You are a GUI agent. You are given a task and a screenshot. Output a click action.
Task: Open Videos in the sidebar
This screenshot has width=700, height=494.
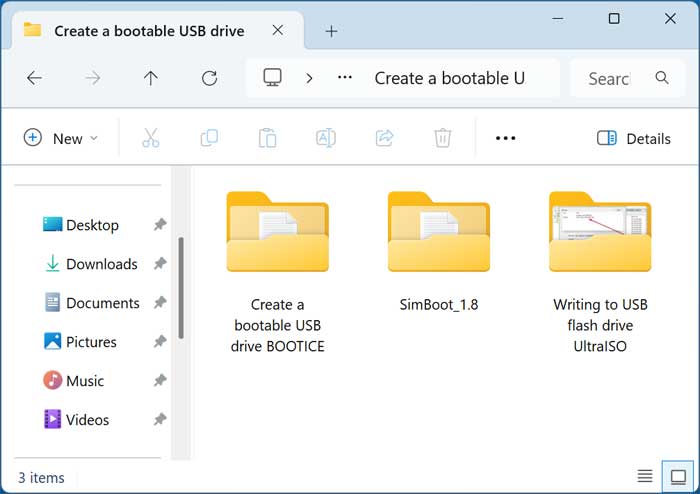tap(76, 419)
